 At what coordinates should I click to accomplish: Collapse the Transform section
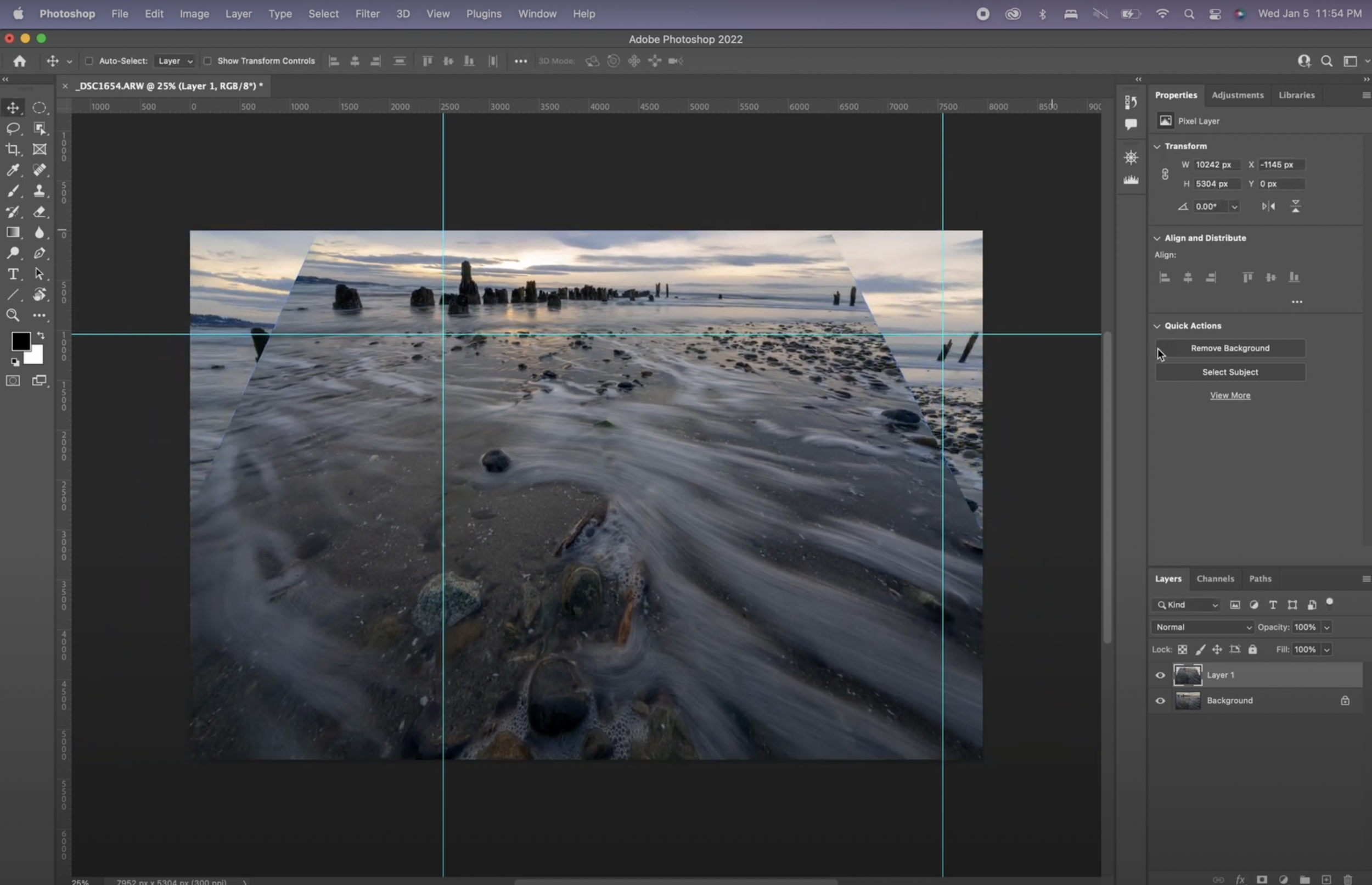click(x=1158, y=146)
